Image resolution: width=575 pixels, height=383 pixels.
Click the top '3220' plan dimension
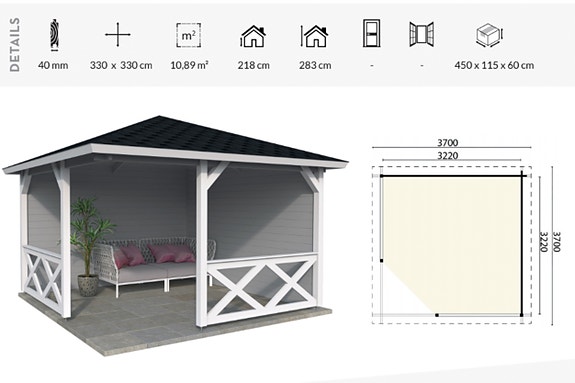(448, 156)
